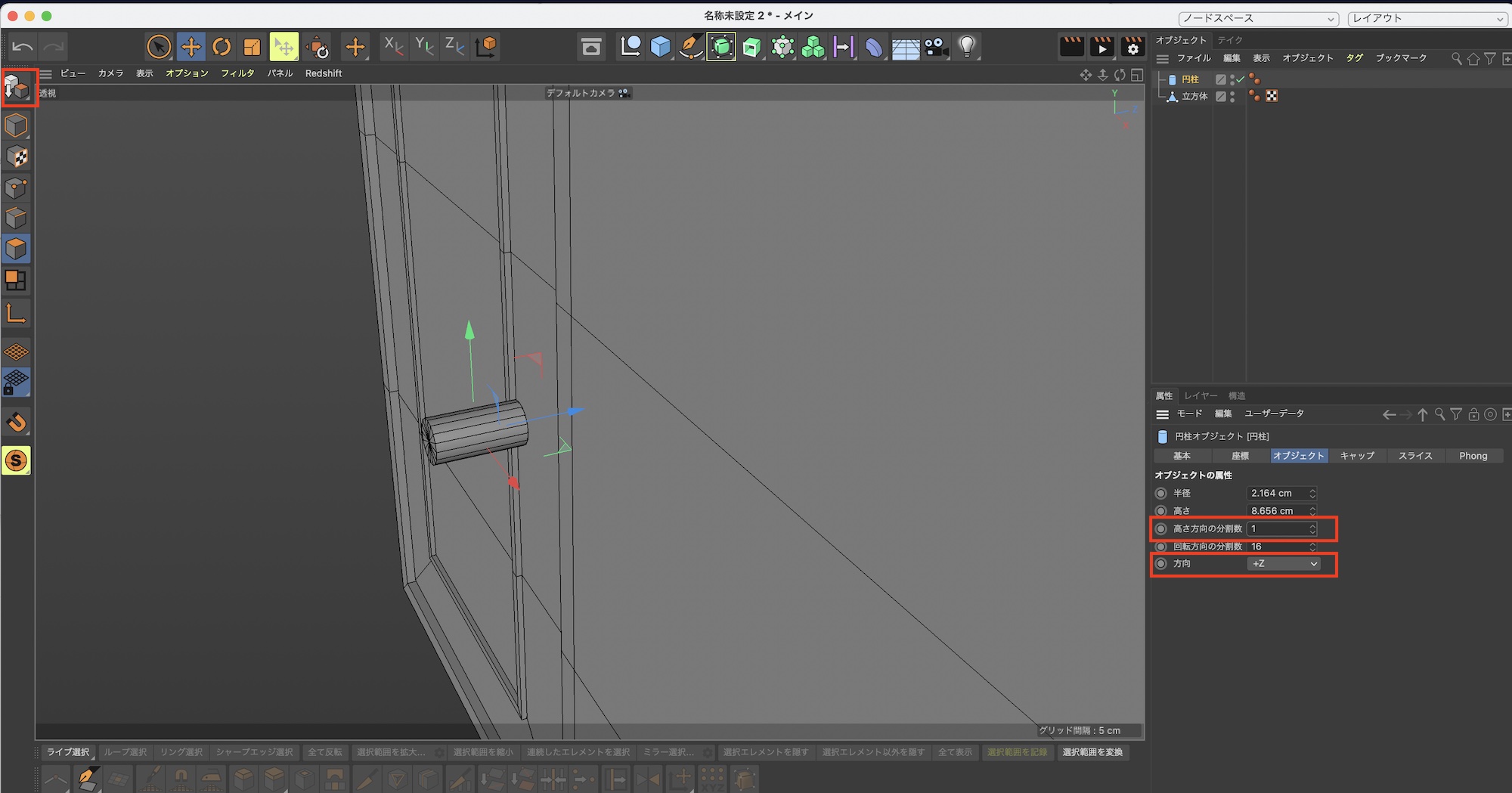Click the light bulb icon
Image resolution: width=1512 pixels, height=793 pixels.
click(x=966, y=47)
